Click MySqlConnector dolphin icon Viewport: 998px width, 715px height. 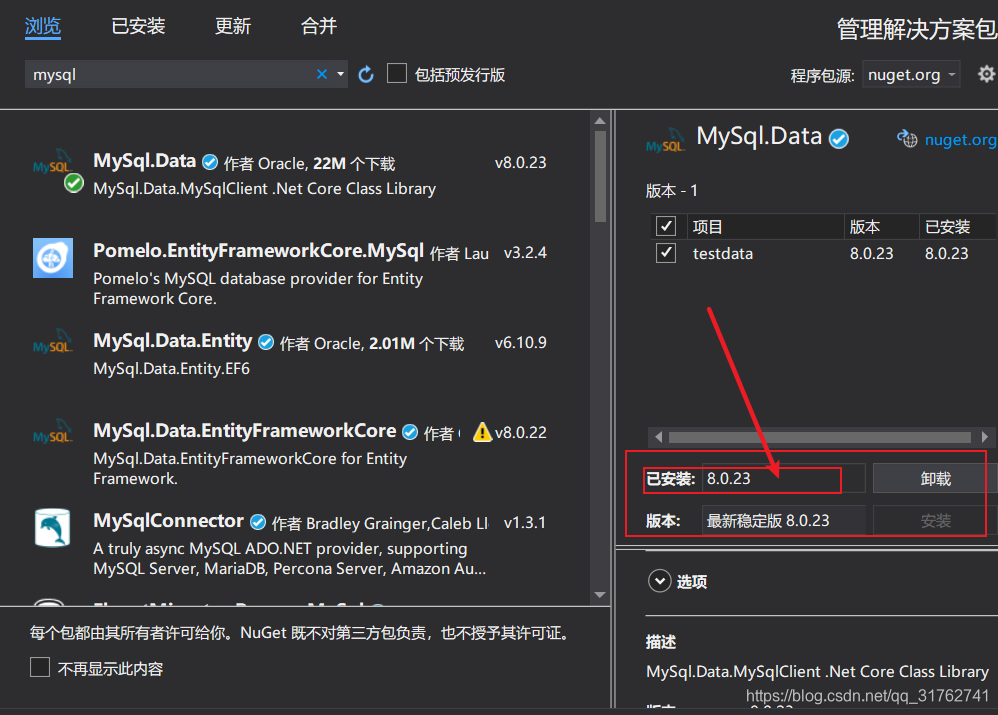point(53,527)
